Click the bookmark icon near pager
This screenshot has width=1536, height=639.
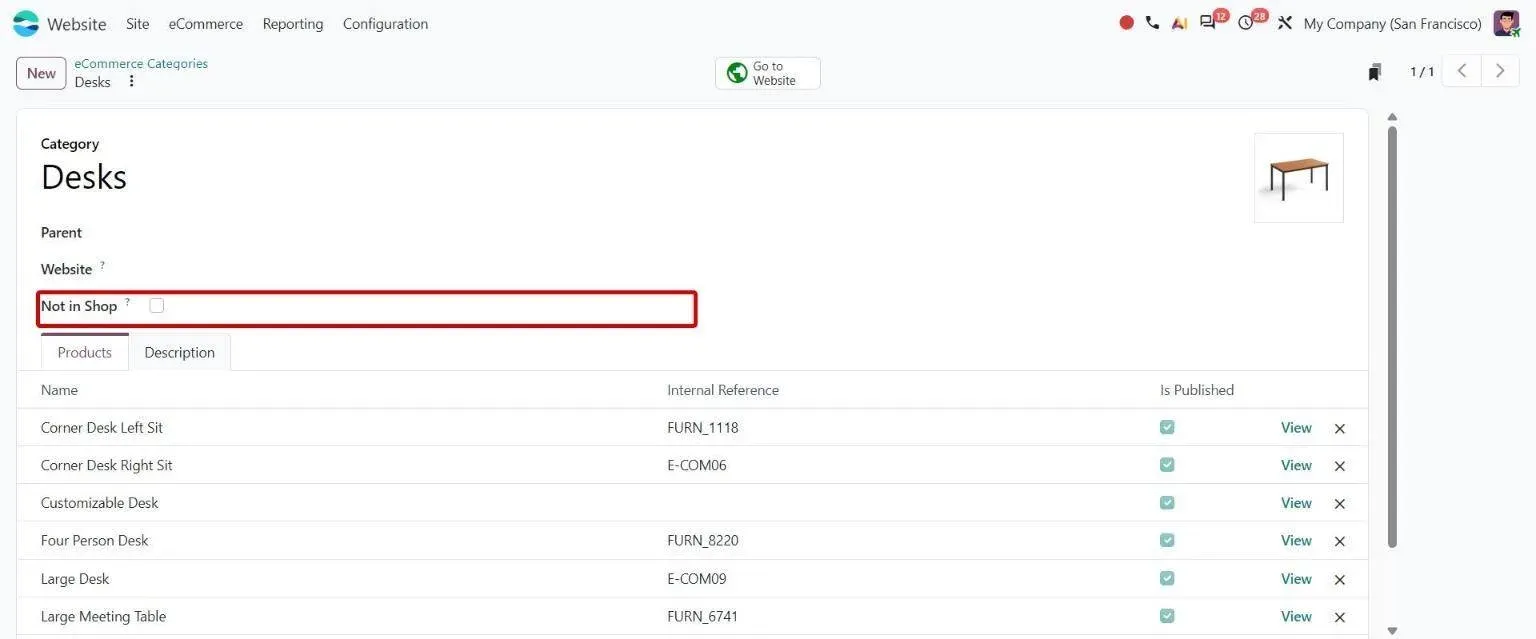(1375, 72)
